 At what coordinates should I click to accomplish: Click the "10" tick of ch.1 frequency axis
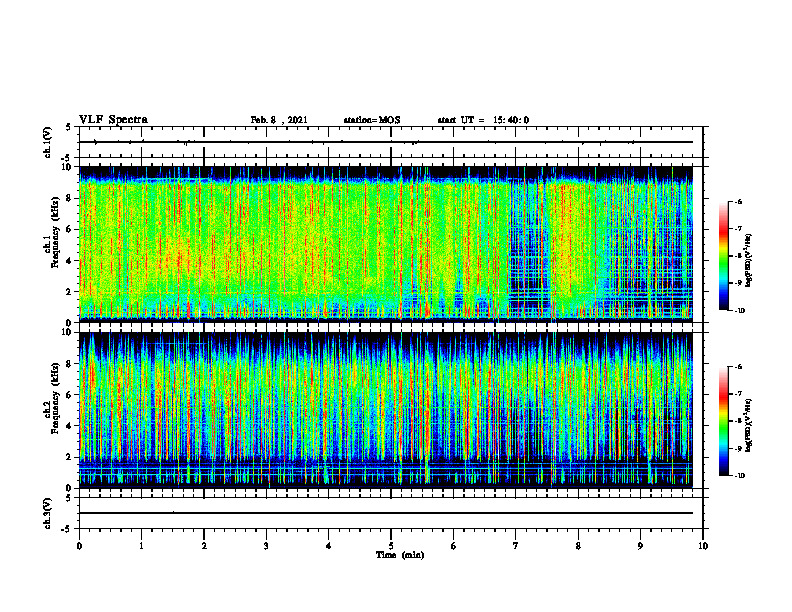tap(69, 167)
